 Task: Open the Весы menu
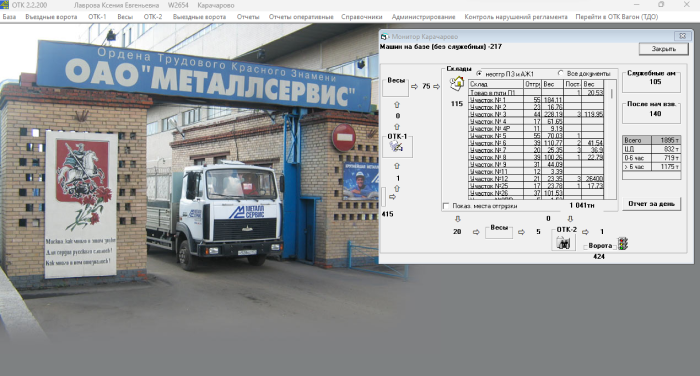point(125,17)
